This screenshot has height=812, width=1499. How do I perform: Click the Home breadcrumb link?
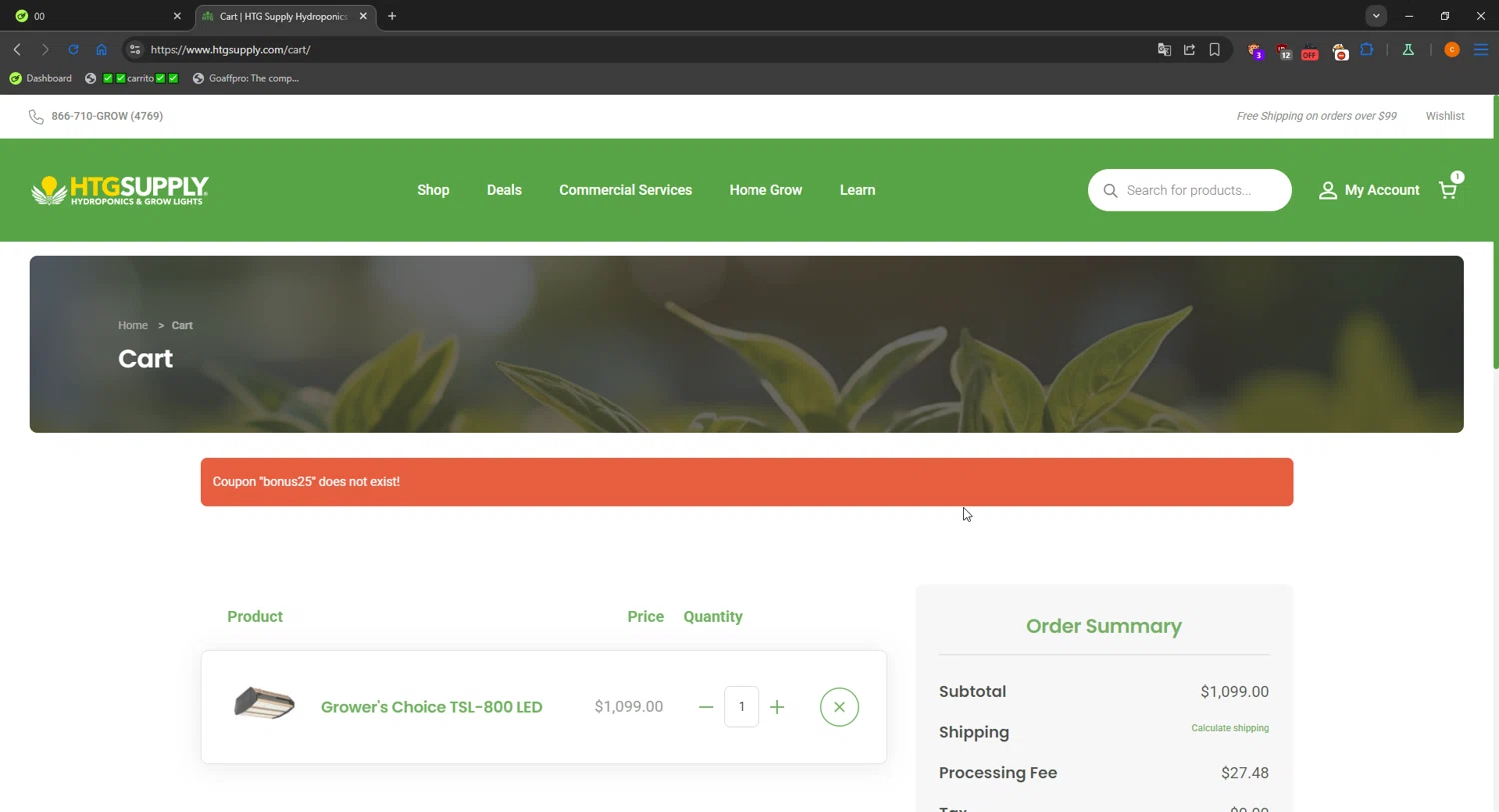(x=133, y=325)
